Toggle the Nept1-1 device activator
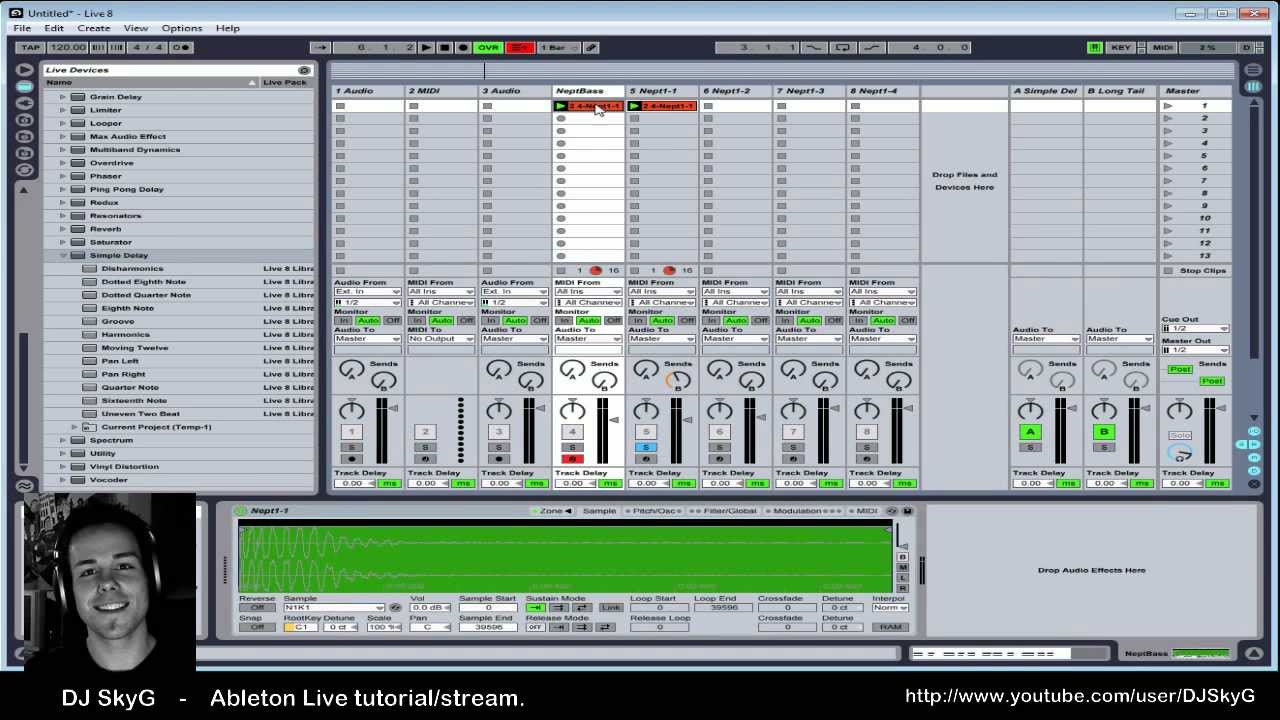This screenshot has width=1280, height=720. tap(241, 511)
